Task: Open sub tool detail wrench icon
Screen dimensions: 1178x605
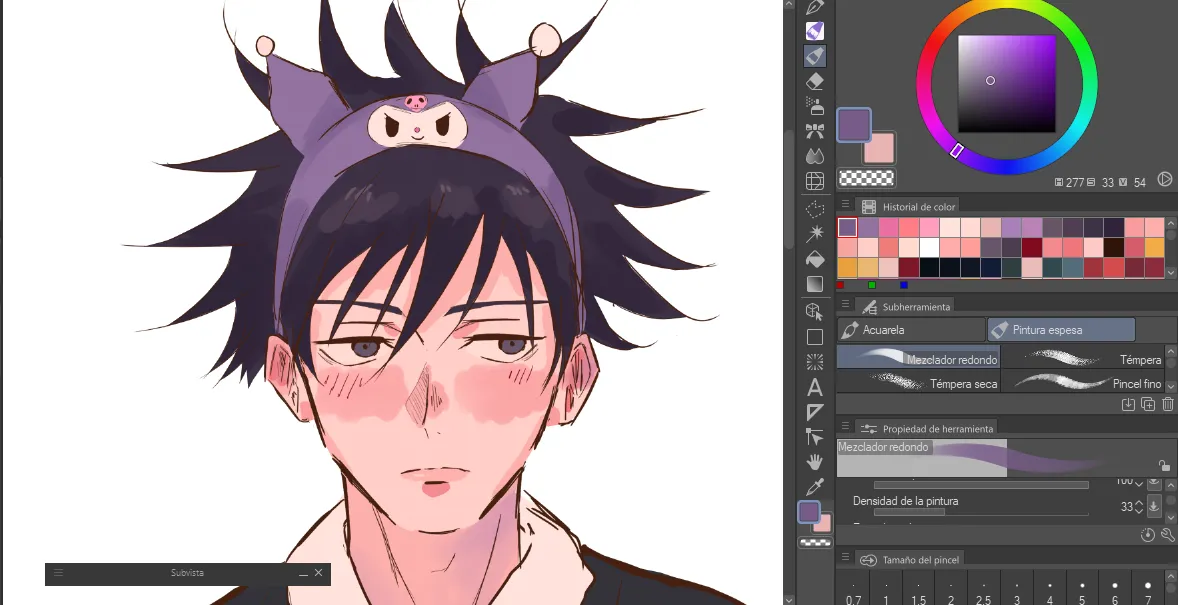Action: pyautogui.click(x=1167, y=534)
